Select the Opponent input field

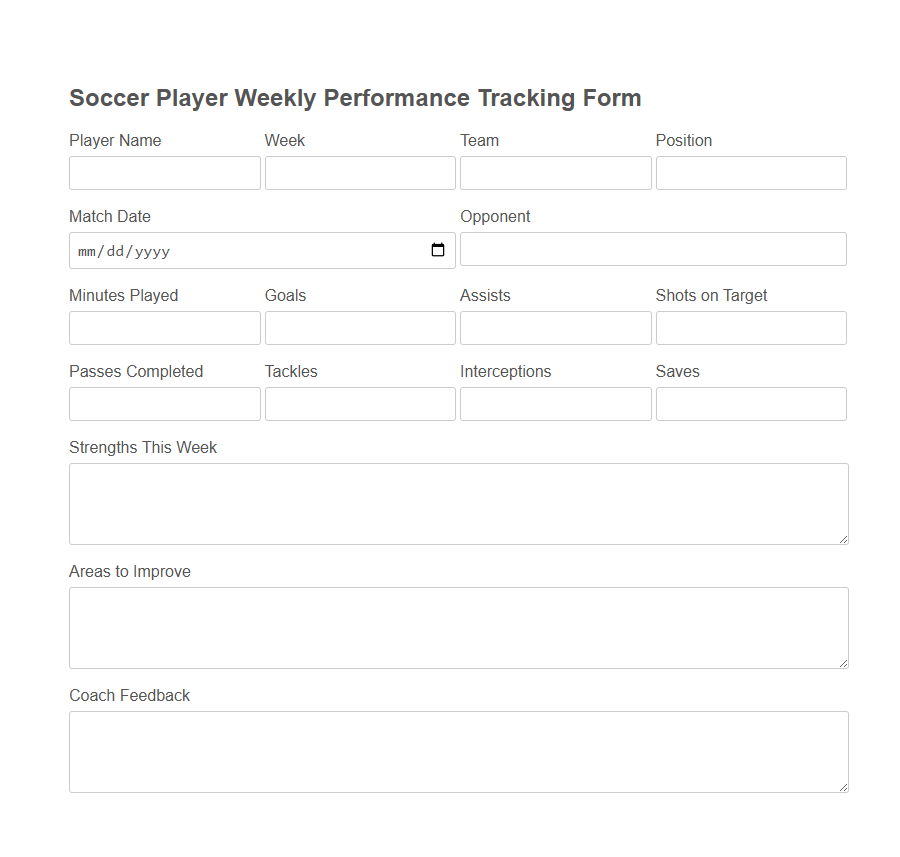pyautogui.click(x=652, y=249)
